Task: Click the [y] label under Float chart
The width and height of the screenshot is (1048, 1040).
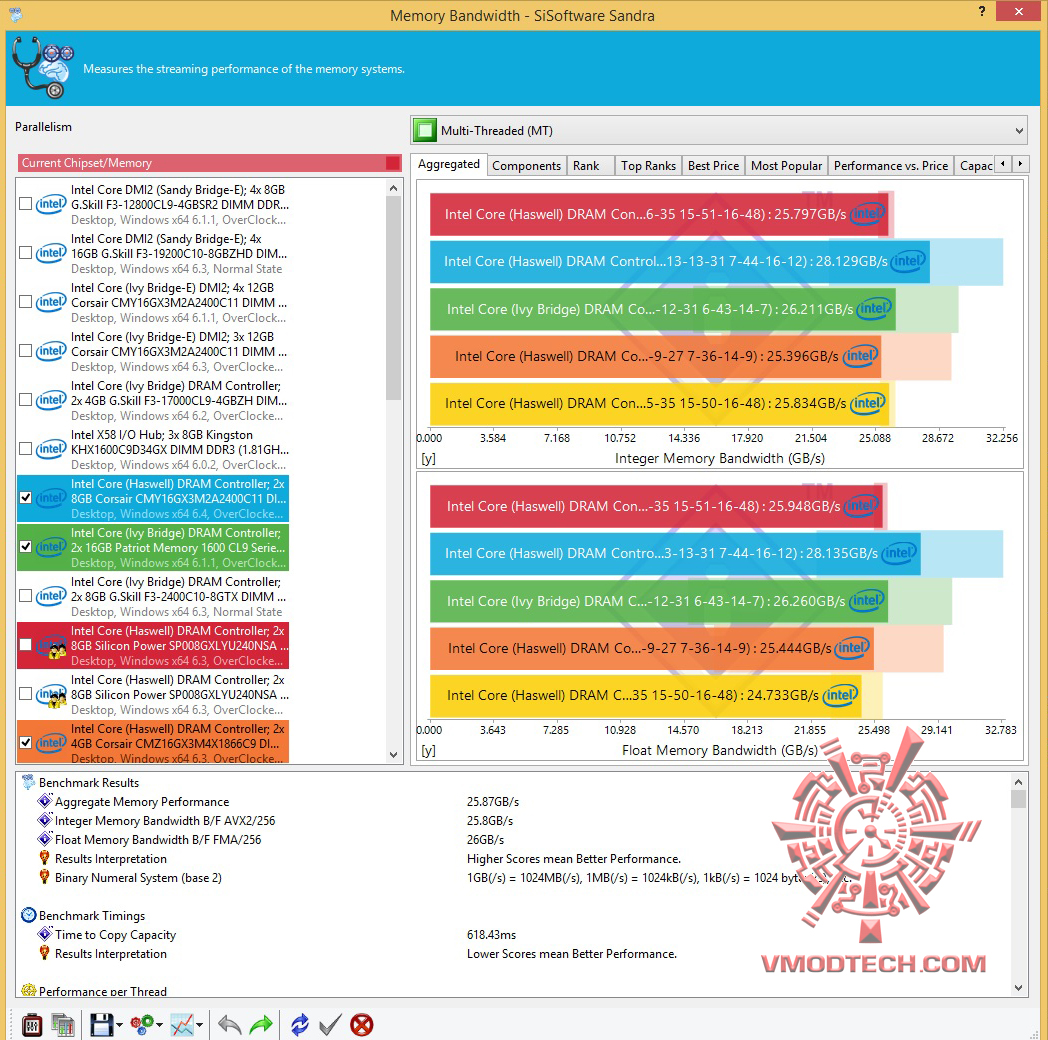Action: tap(428, 750)
